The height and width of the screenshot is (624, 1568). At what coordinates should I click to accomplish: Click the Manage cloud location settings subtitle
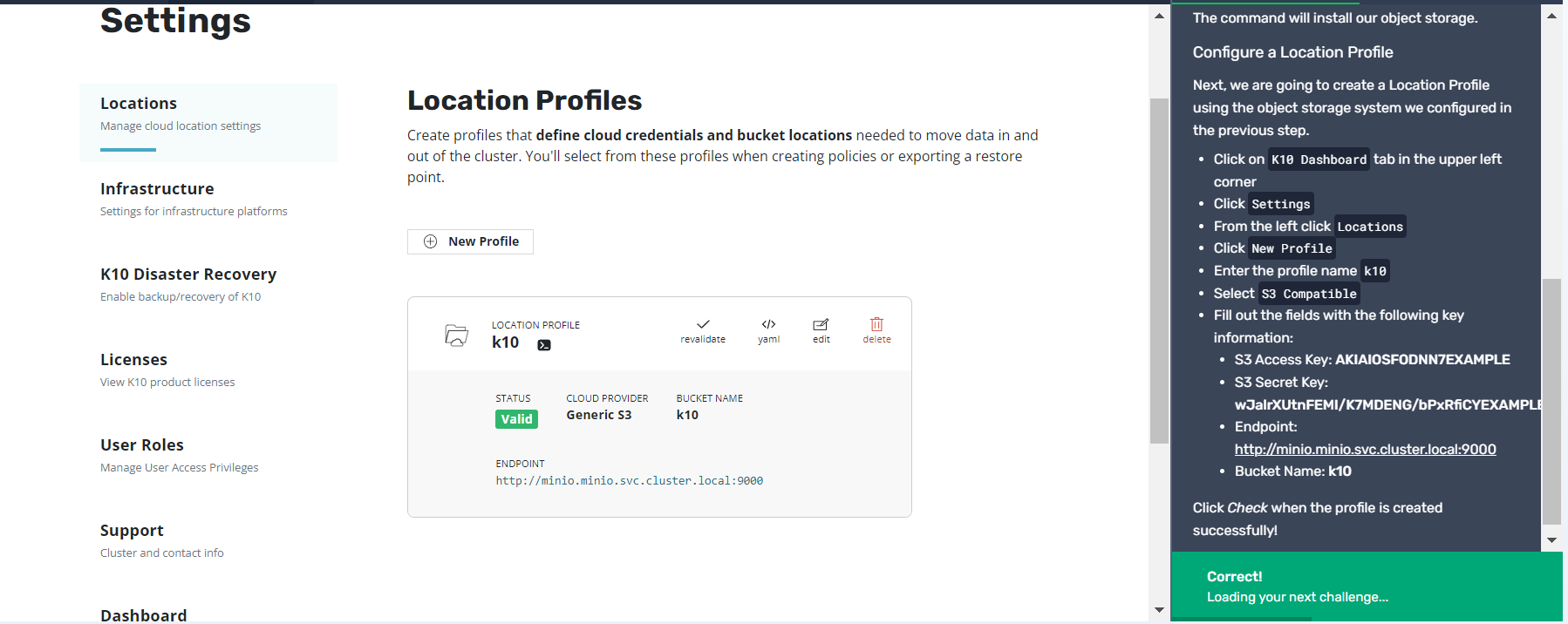pyautogui.click(x=181, y=126)
